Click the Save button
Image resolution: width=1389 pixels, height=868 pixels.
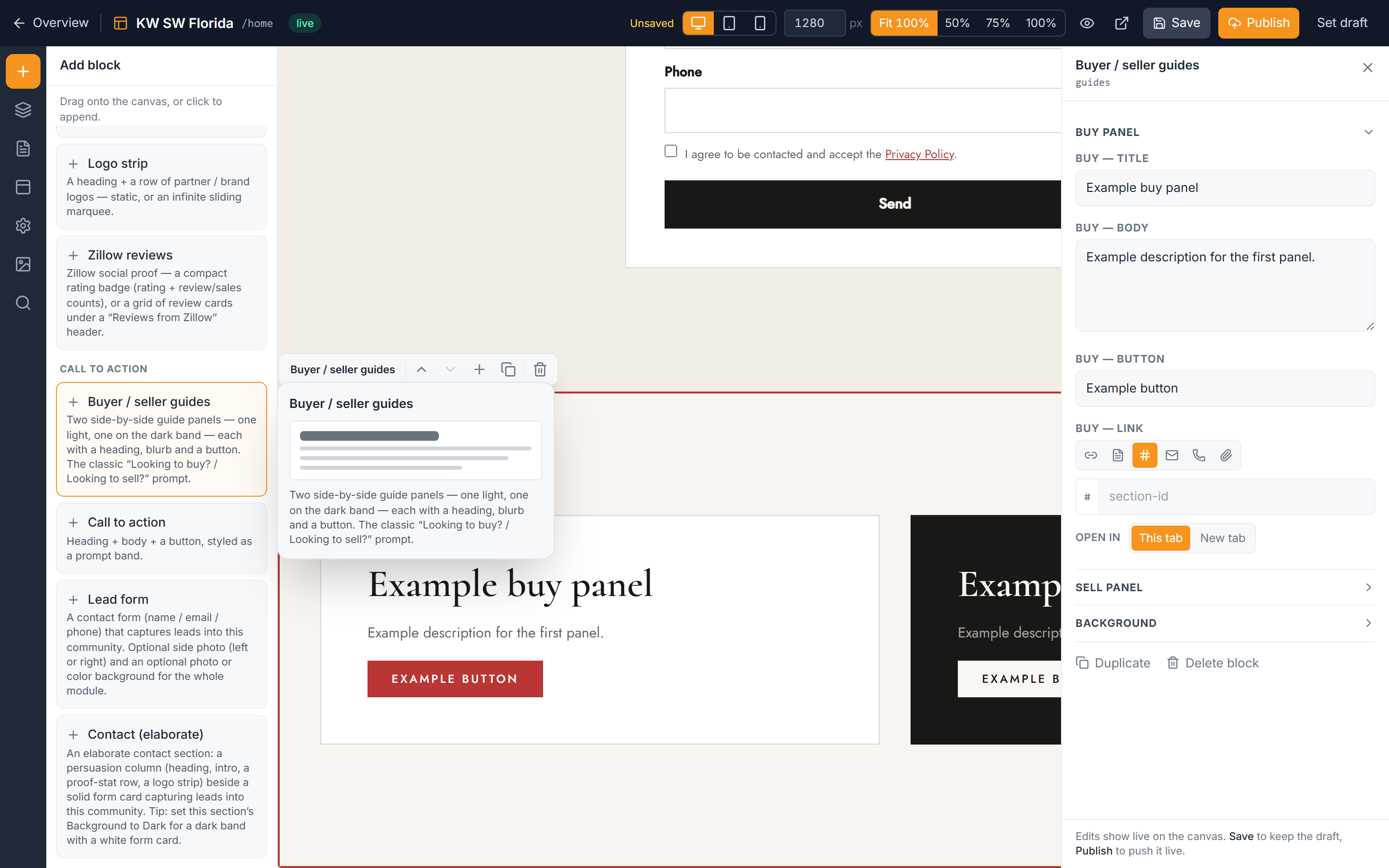pos(1176,23)
